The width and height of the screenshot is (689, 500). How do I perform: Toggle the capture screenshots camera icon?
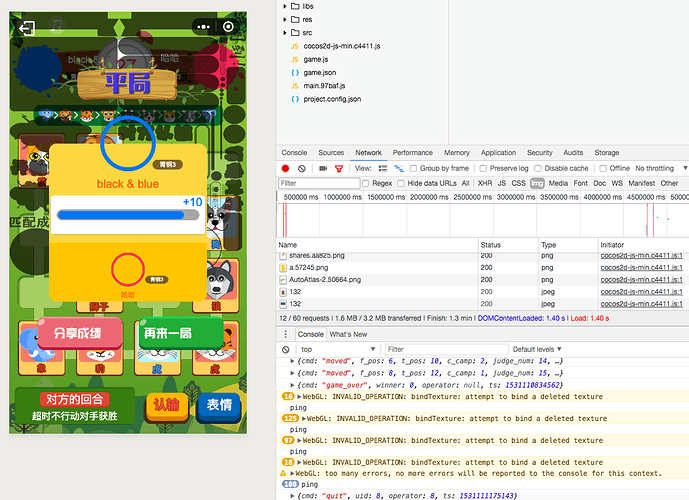click(x=323, y=168)
